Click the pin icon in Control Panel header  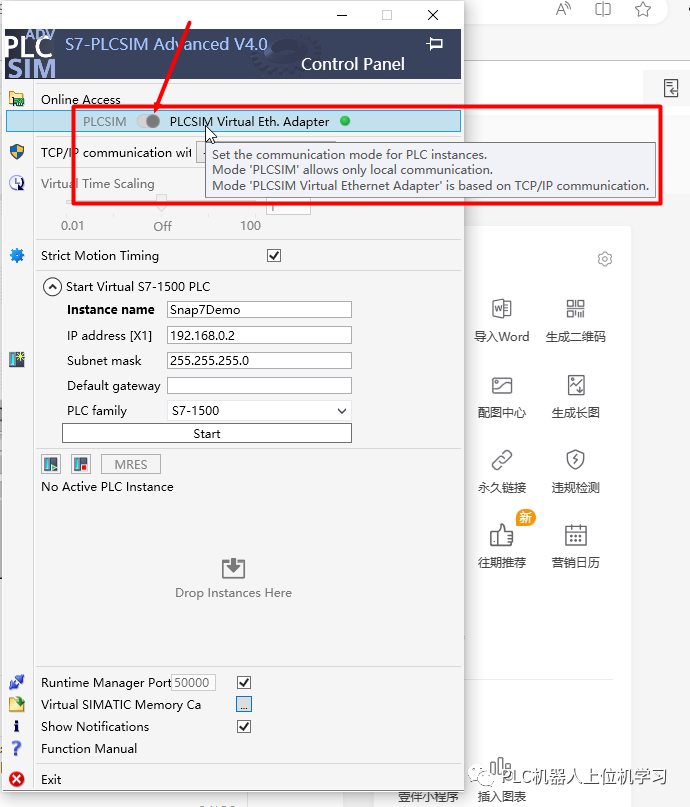coord(435,44)
